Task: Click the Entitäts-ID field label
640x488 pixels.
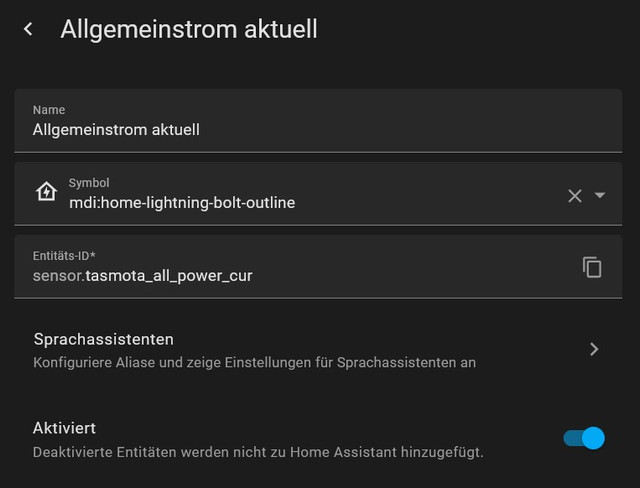Action: (x=64, y=256)
